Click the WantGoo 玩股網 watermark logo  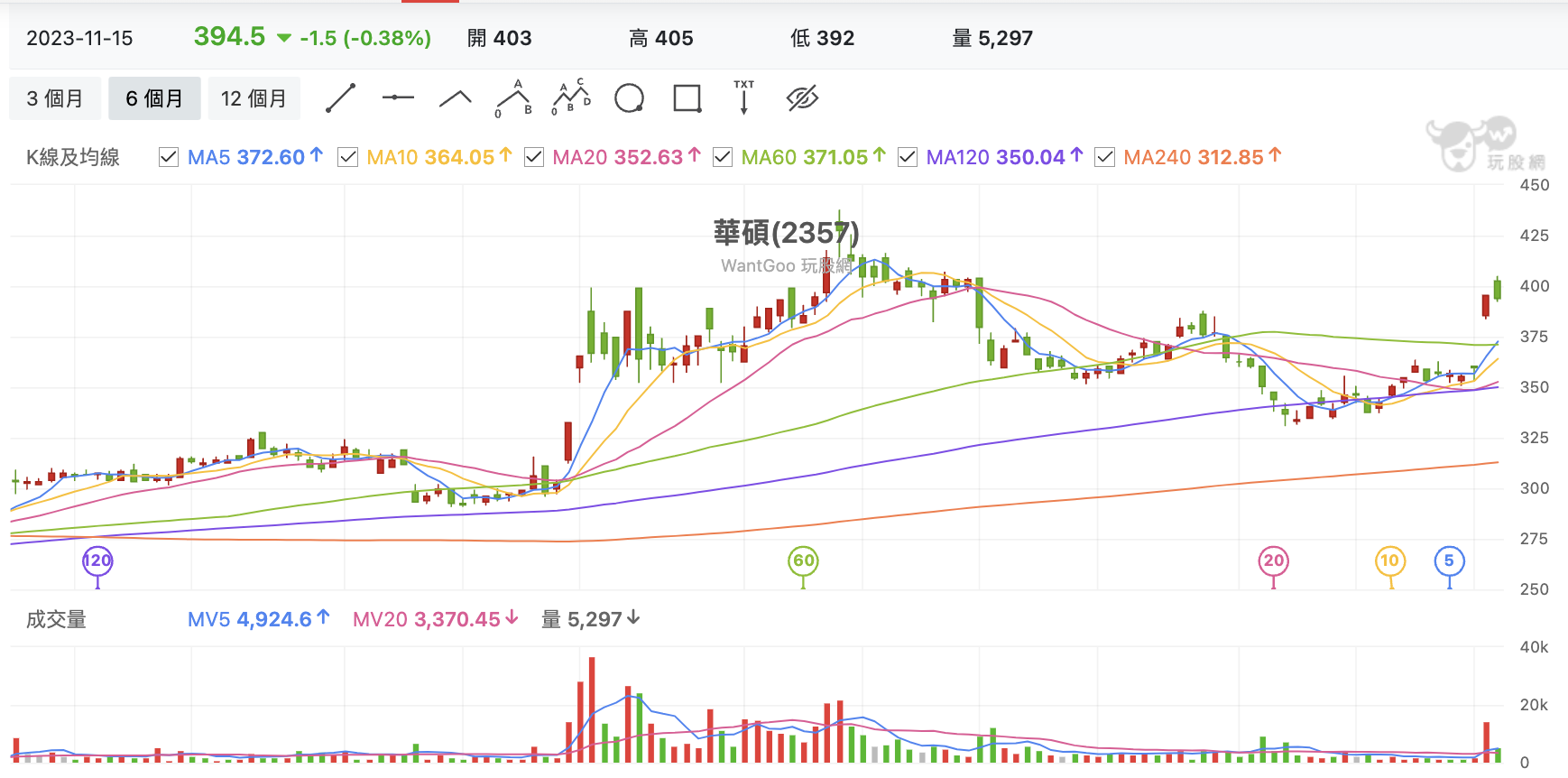pos(1486,144)
